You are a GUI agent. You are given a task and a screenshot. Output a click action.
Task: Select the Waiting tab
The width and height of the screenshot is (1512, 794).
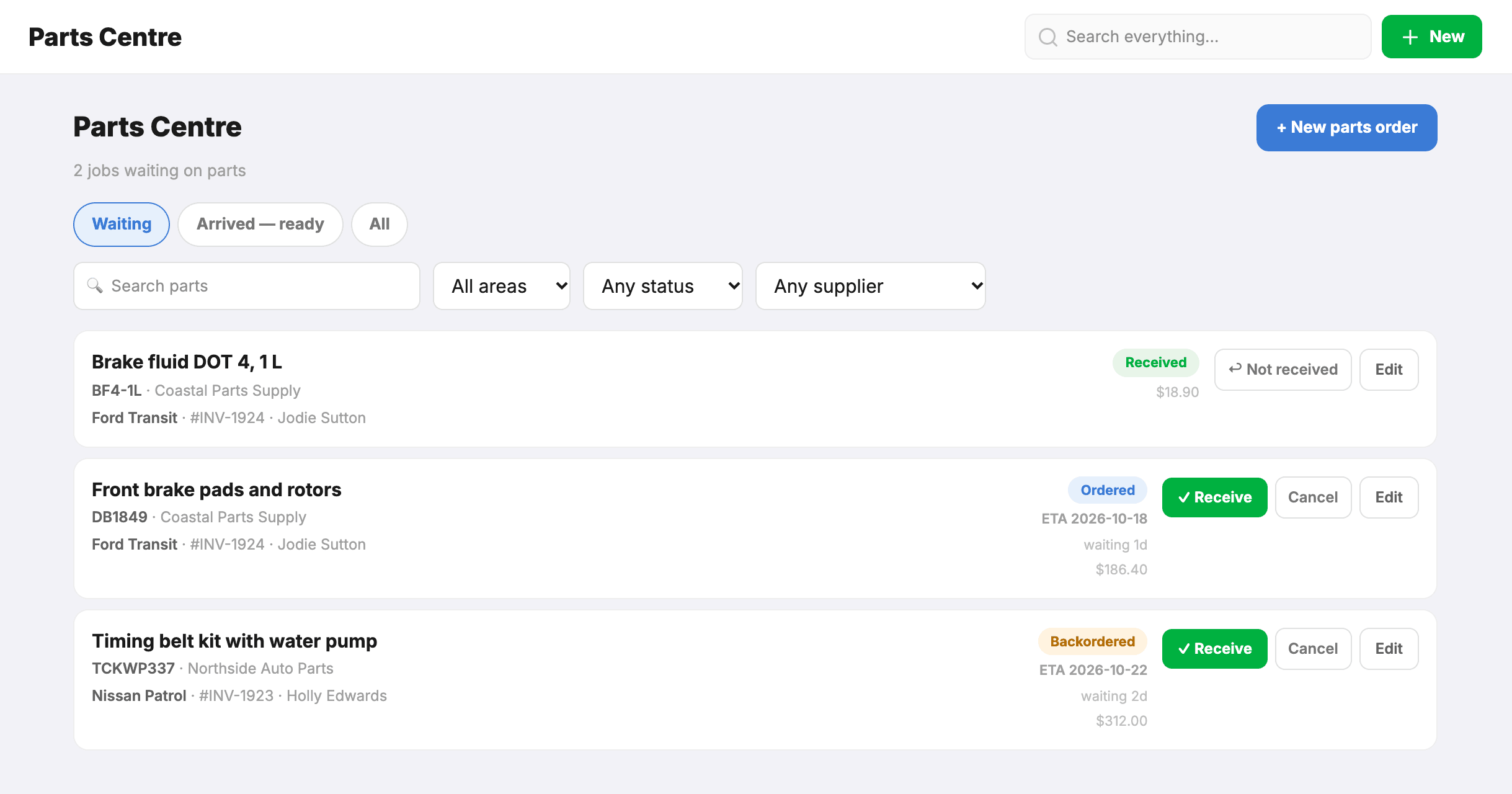click(122, 224)
